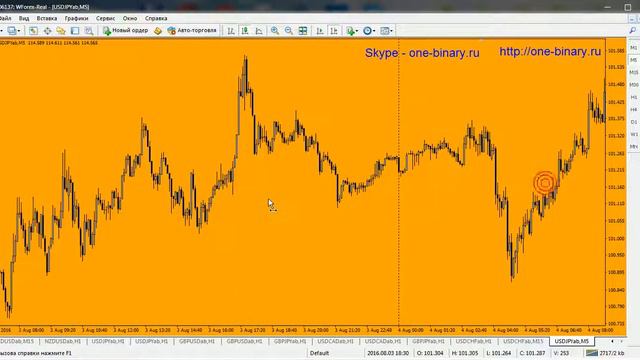
Task: Select the H4 timeframe button
Action: pos(633,109)
